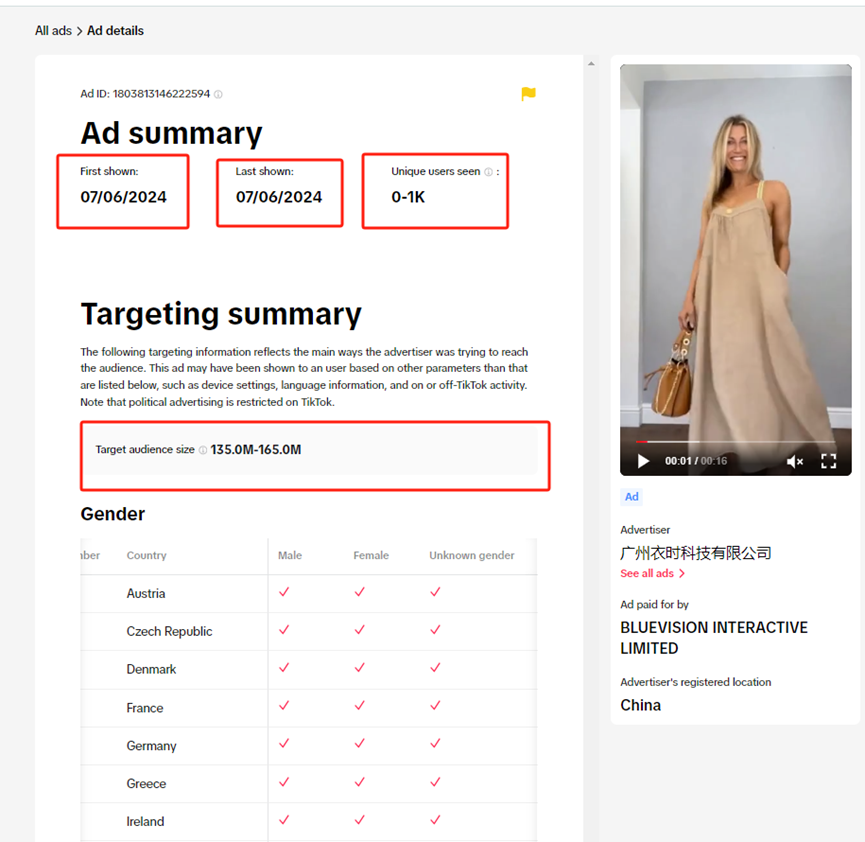Click the advertiser name 广州衣时科技有限公司

tap(696, 553)
